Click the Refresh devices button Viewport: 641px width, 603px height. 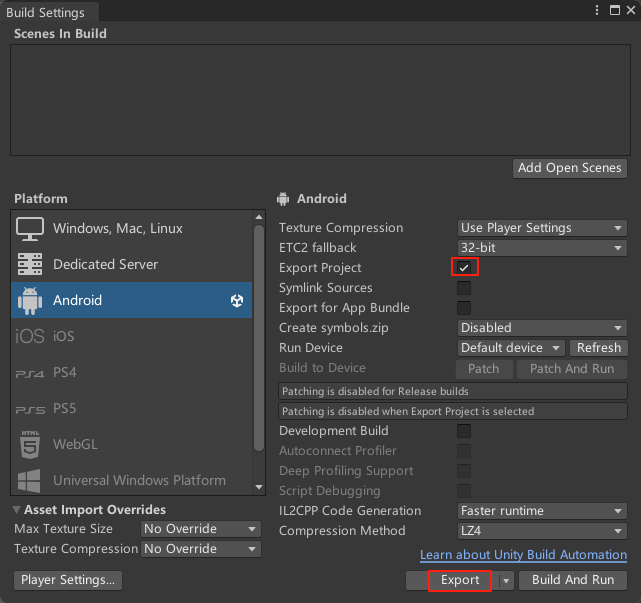point(599,348)
